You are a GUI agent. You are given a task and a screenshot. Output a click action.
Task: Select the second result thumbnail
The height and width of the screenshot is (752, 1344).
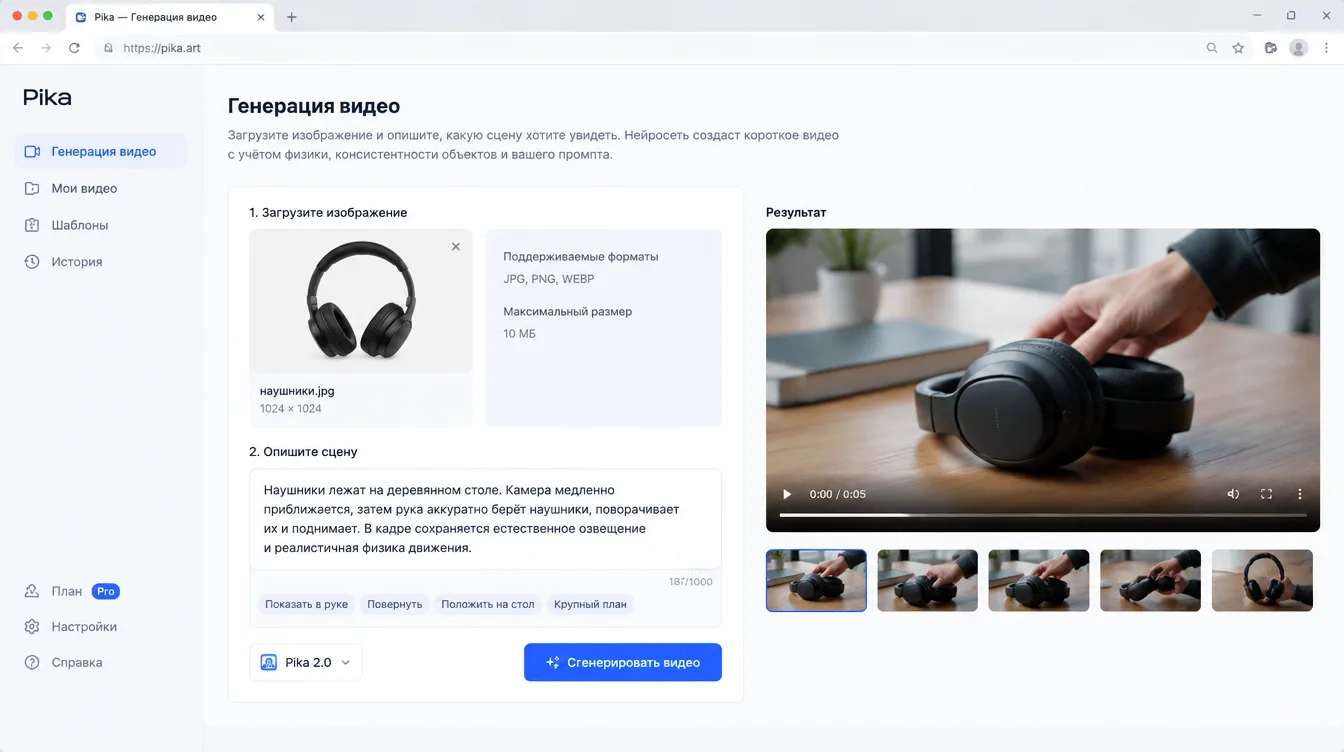(928, 580)
